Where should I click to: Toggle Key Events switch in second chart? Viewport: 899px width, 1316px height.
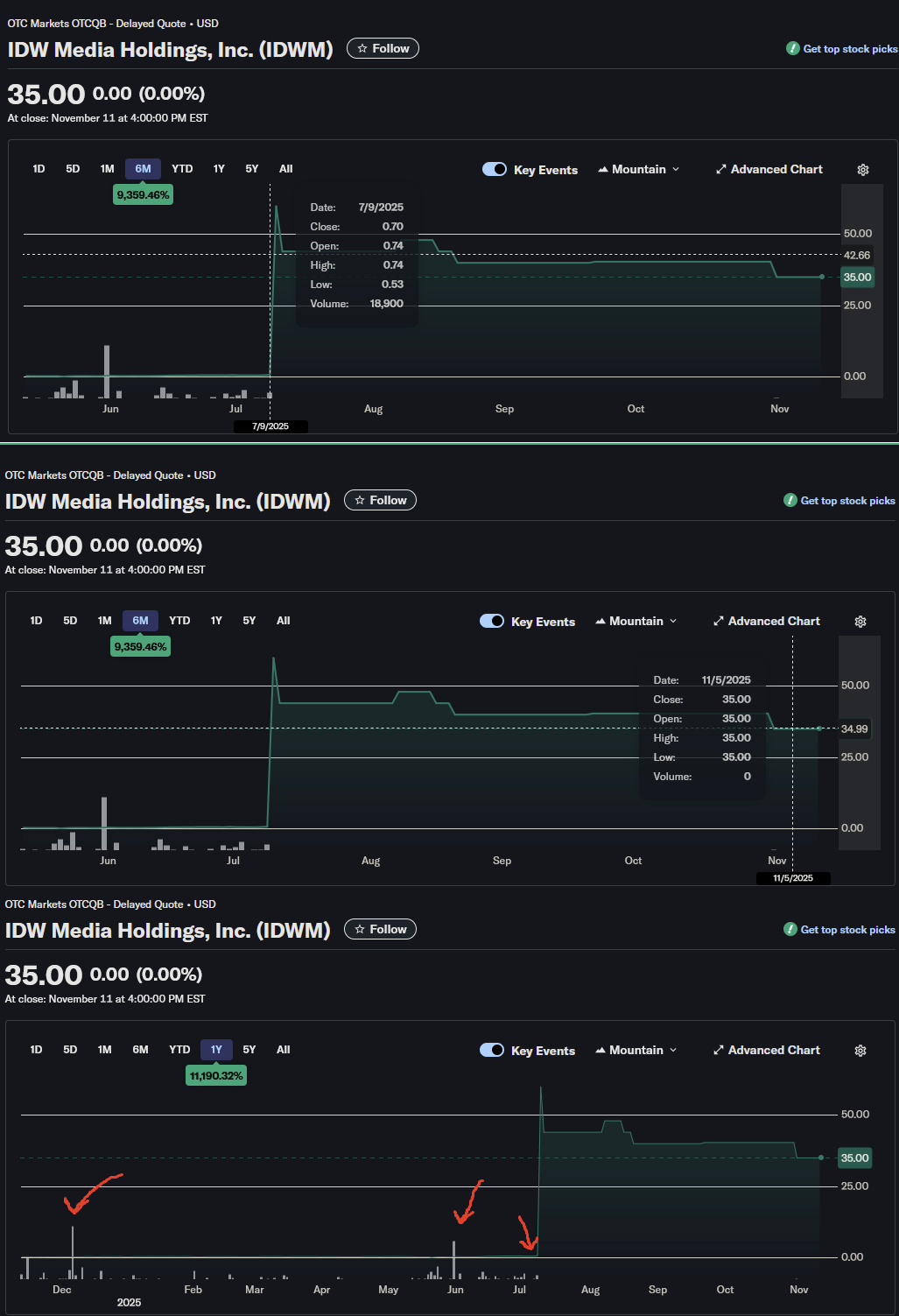492,621
